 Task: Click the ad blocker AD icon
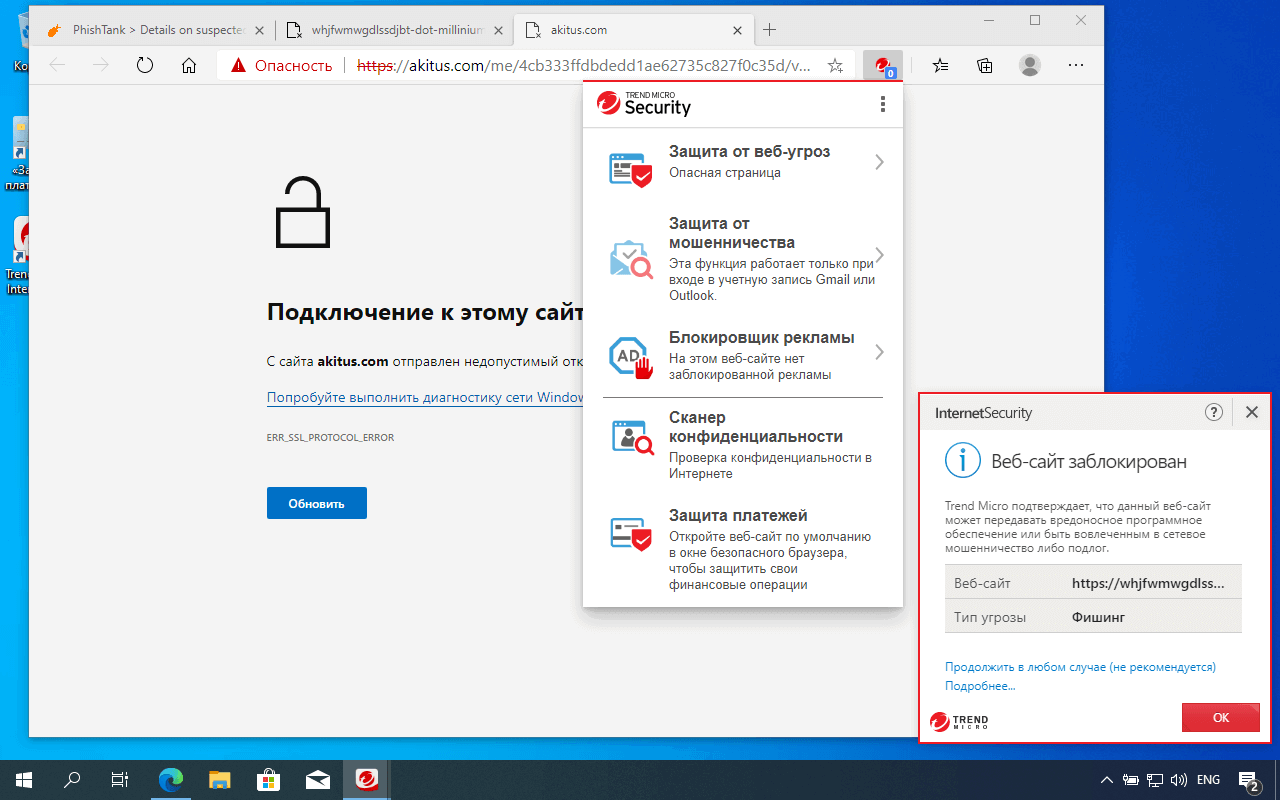(630, 356)
